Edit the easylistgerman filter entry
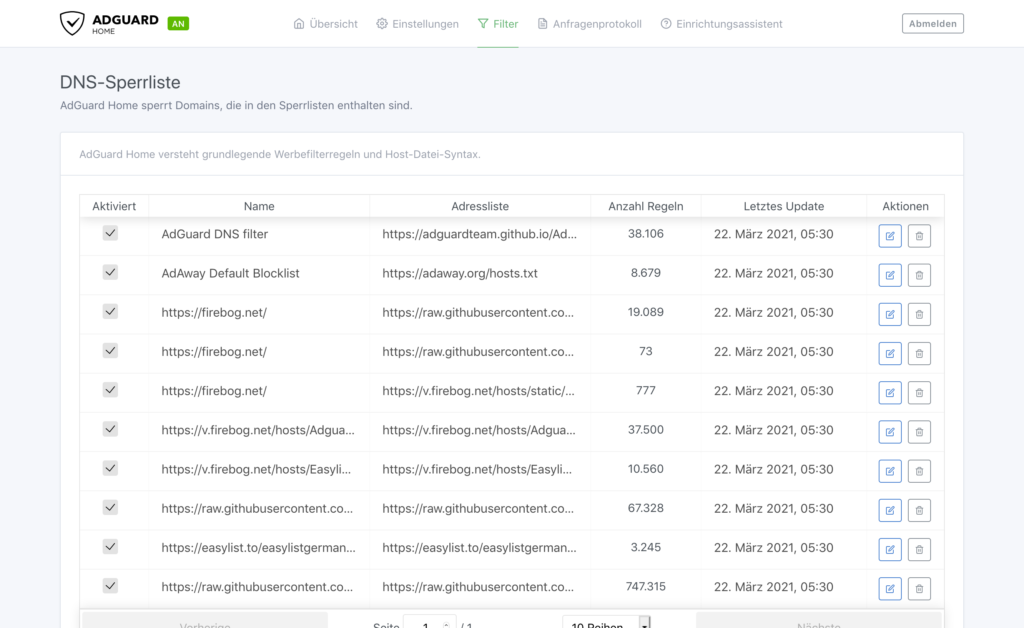The height and width of the screenshot is (628, 1024). (x=890, y=549)
